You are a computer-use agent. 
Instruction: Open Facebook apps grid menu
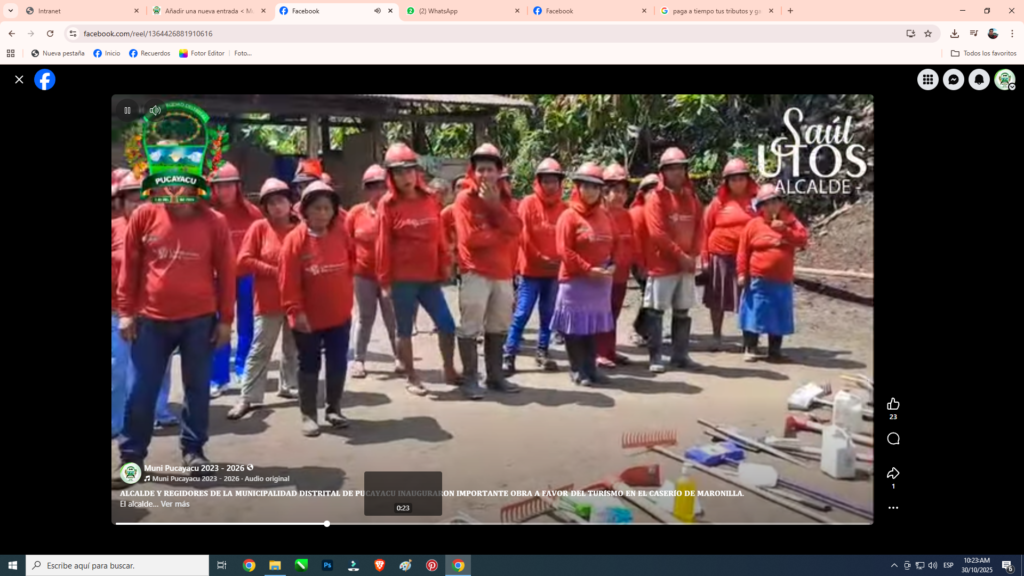(x=928, y=80)
